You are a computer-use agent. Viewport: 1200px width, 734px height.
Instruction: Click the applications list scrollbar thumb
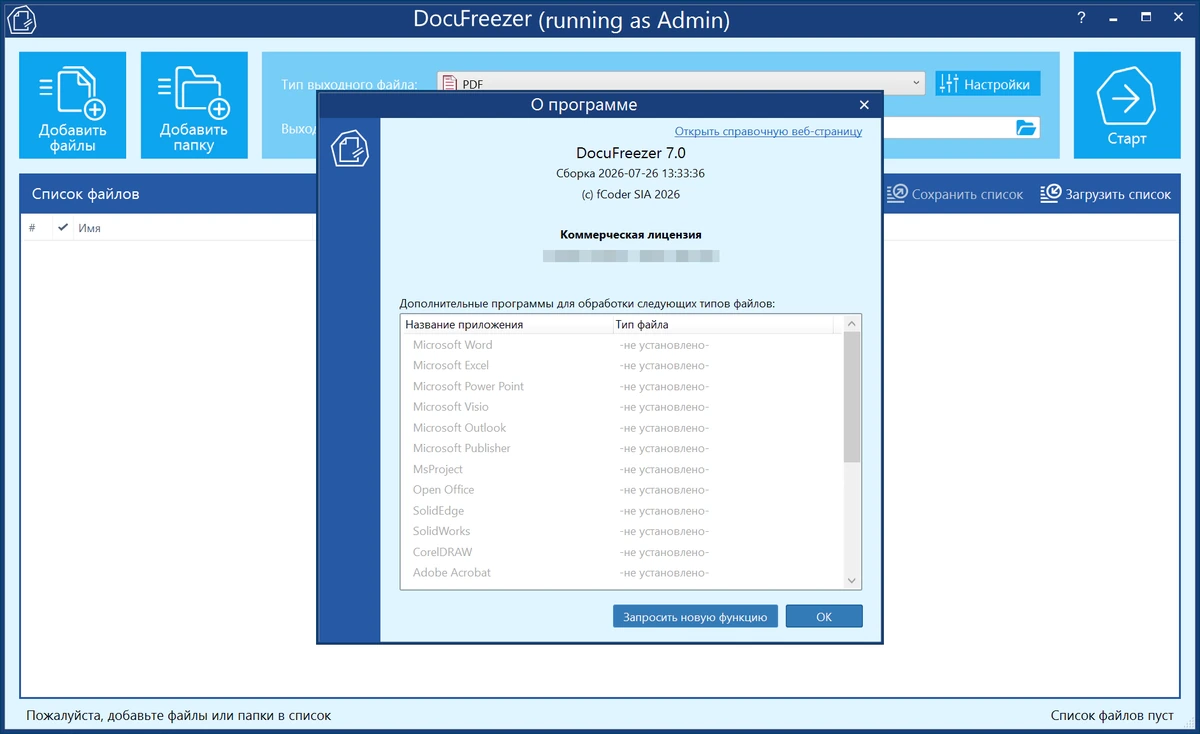pos(852,397)
